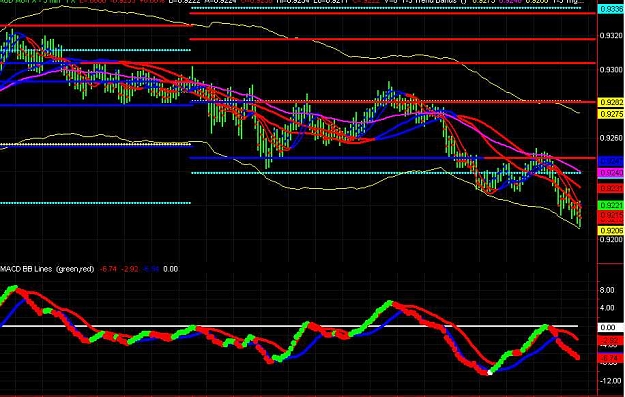The image size is (625, 397).
Task: Click the 0.9200 price axis label
Action: pos(611,240)
